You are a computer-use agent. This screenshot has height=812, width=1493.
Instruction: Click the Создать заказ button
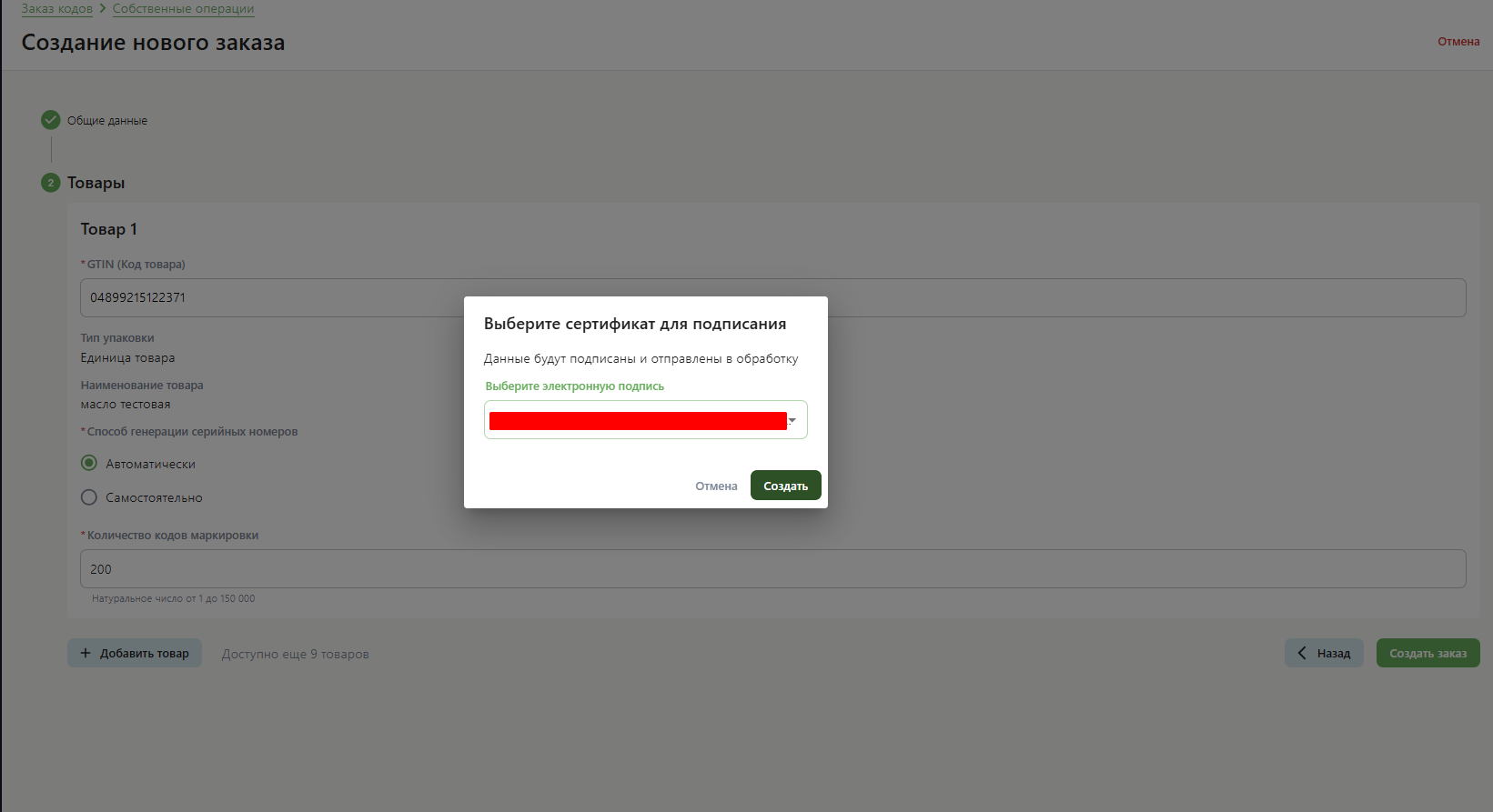click(x=1428, y=653)
